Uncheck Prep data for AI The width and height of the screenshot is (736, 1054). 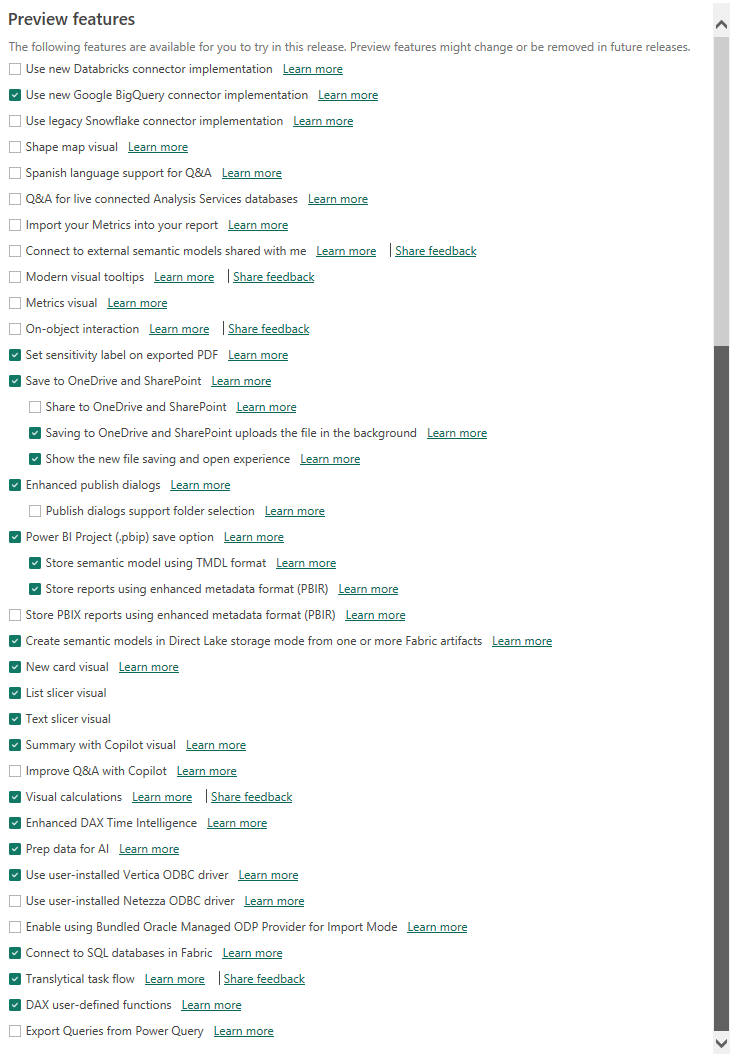(x=15, y=850)
